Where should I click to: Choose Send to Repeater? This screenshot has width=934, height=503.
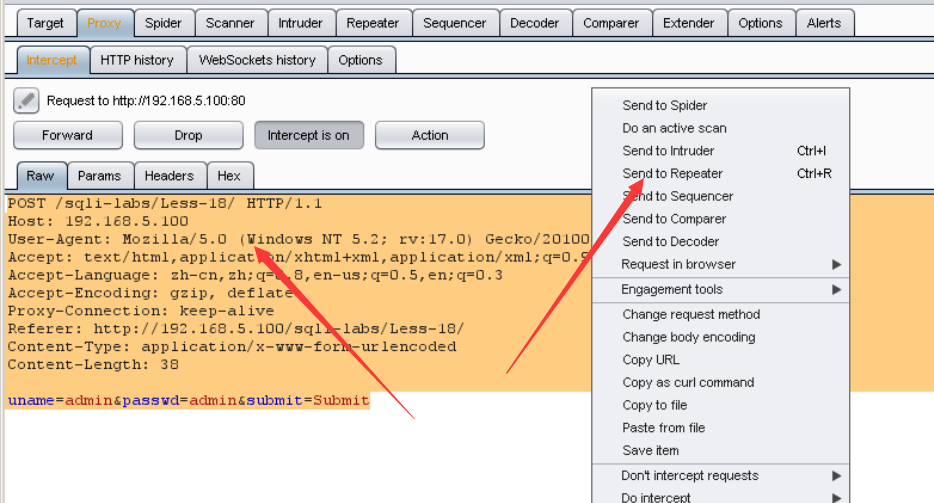click(720, 173)
